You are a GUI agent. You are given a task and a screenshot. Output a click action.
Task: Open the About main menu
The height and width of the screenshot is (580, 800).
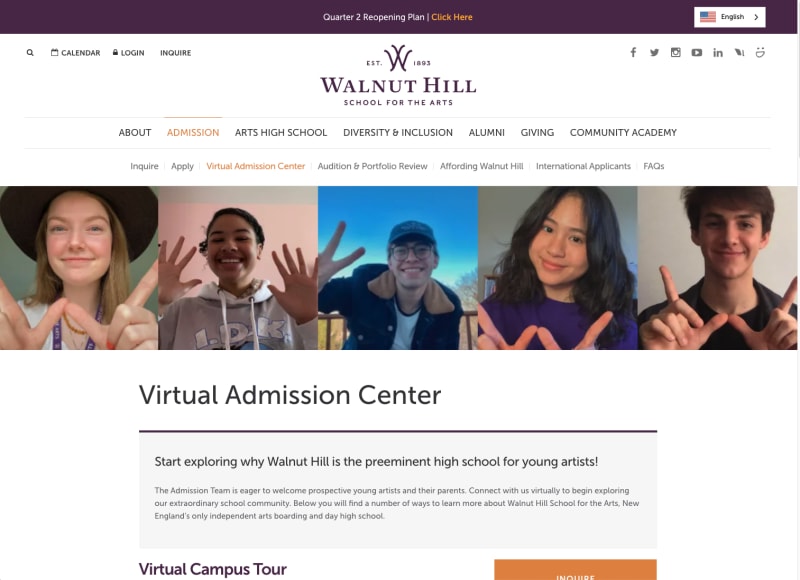click(135, 133)
